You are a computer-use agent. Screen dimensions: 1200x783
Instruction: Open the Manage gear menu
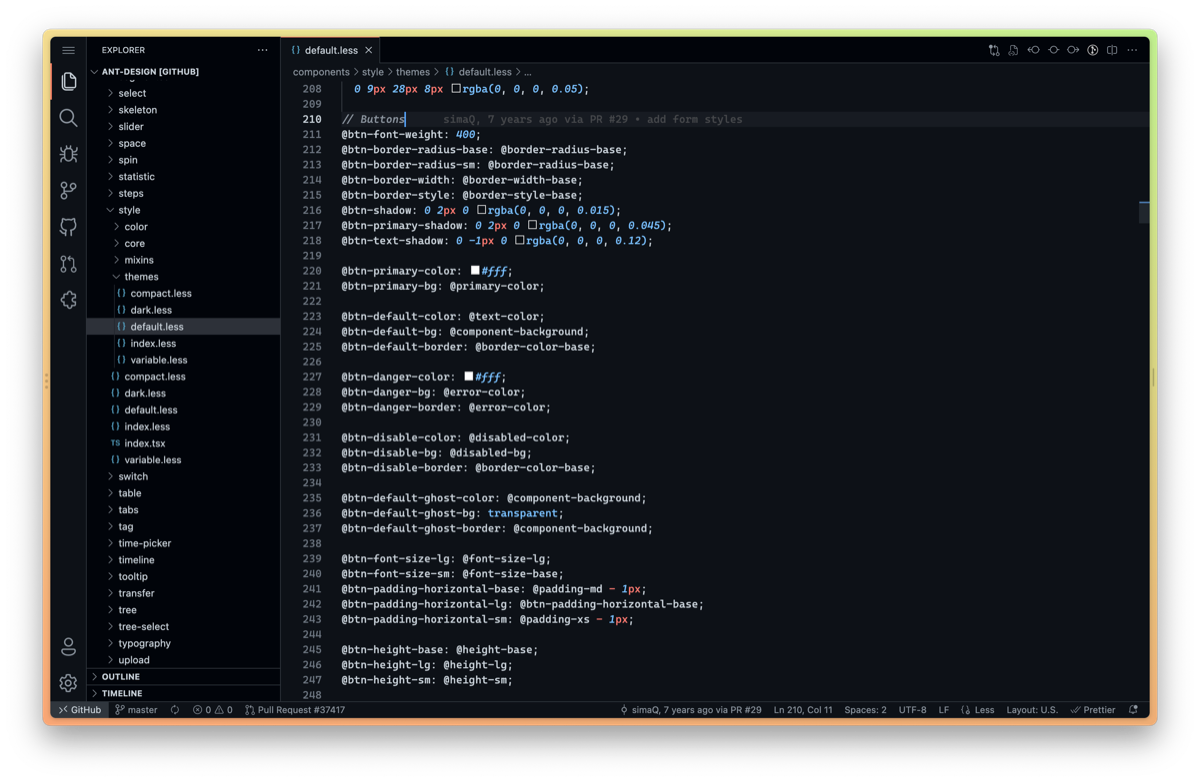[68, 683]
